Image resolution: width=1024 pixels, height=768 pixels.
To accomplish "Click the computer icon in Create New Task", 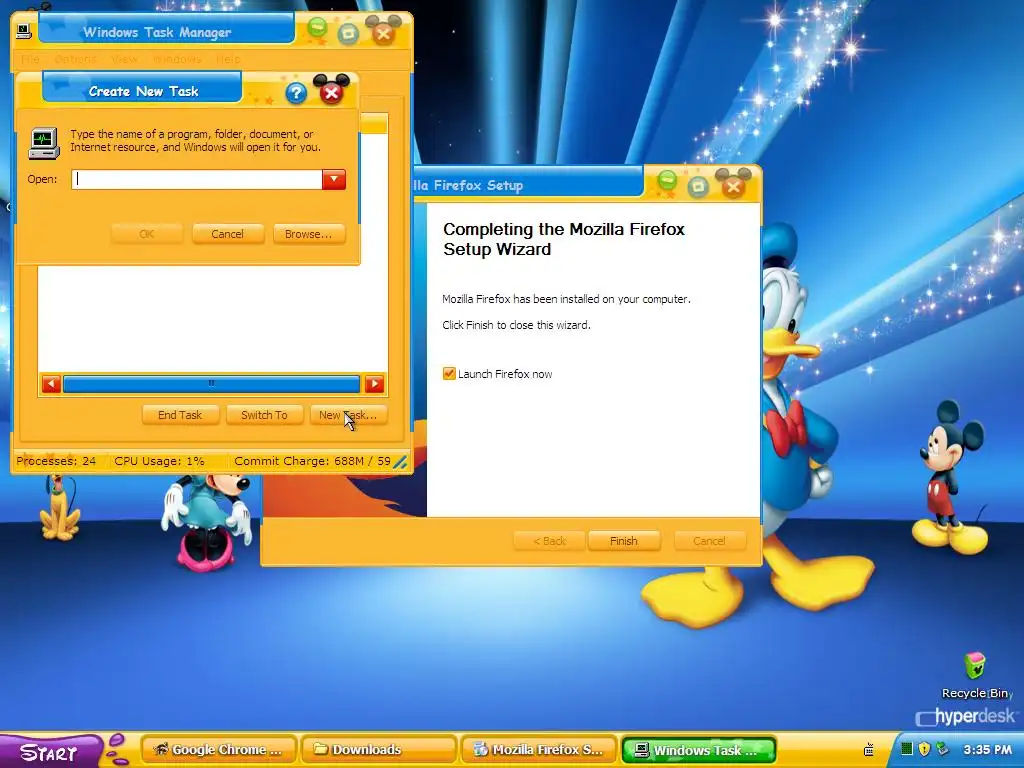I will 44,143.
